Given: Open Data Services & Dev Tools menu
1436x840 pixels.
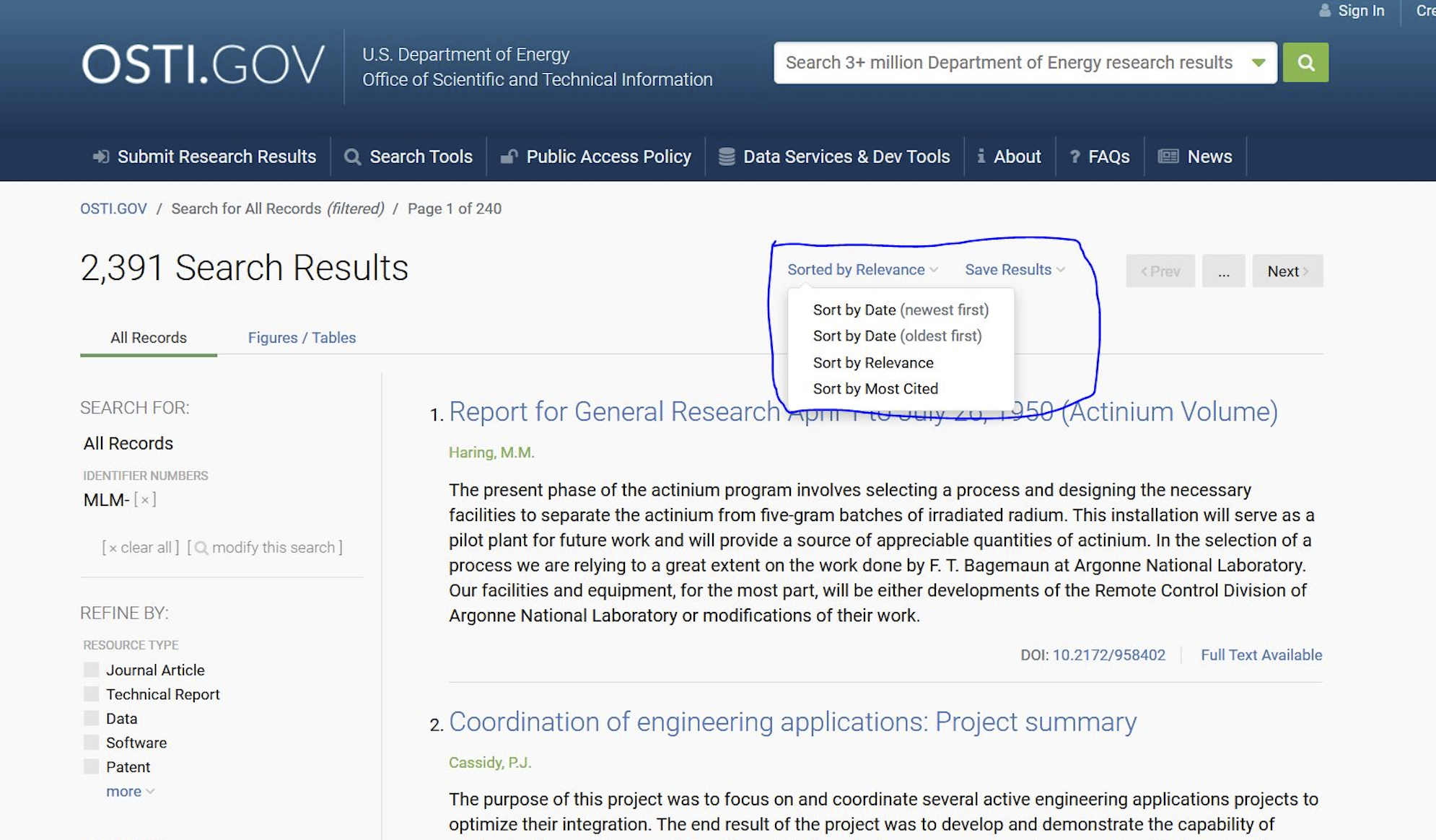Looking at the screenshot, I should [846, 157].
